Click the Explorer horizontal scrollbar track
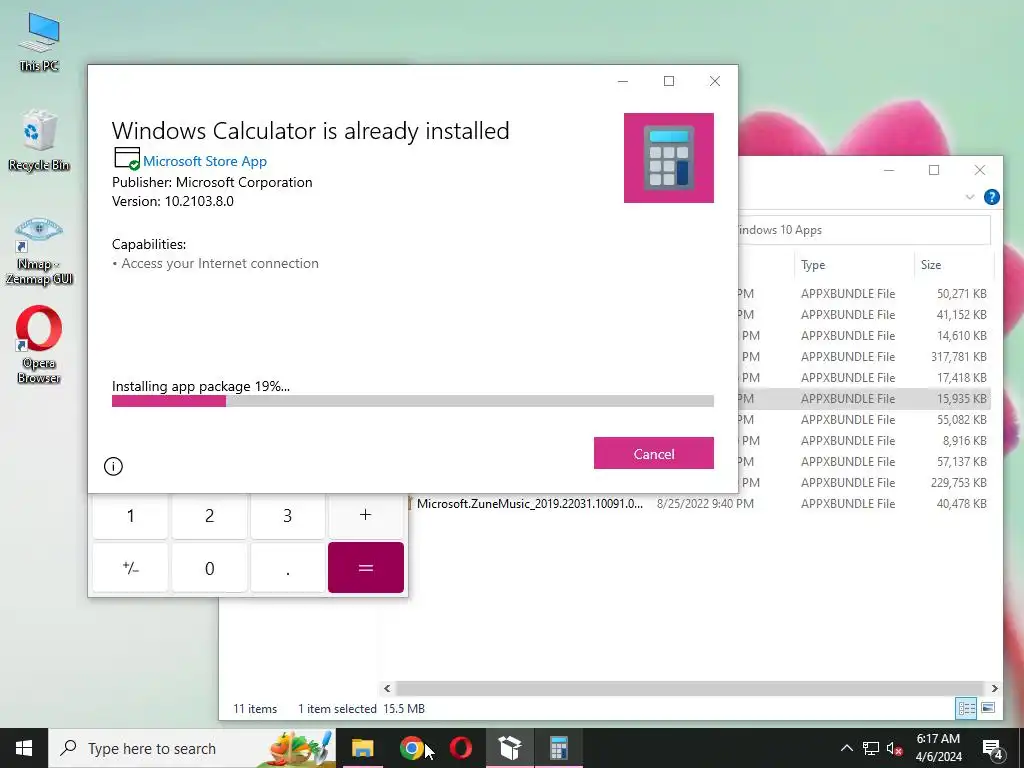The height and width of the screenshot is (768, 1024). 690,688
